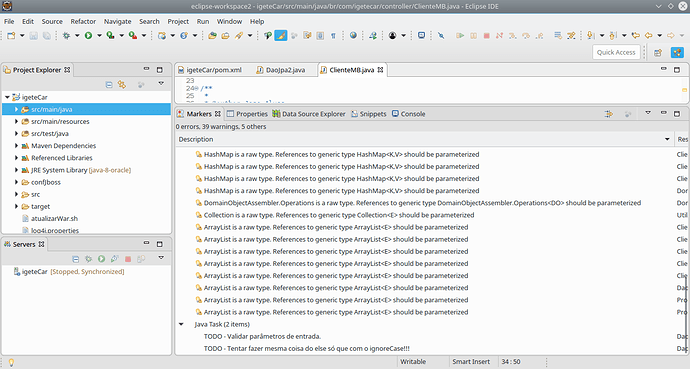The height and width of the screenshot is (369, 690).
Task: Click the Open Perspective icon
Action: [658, 52]
